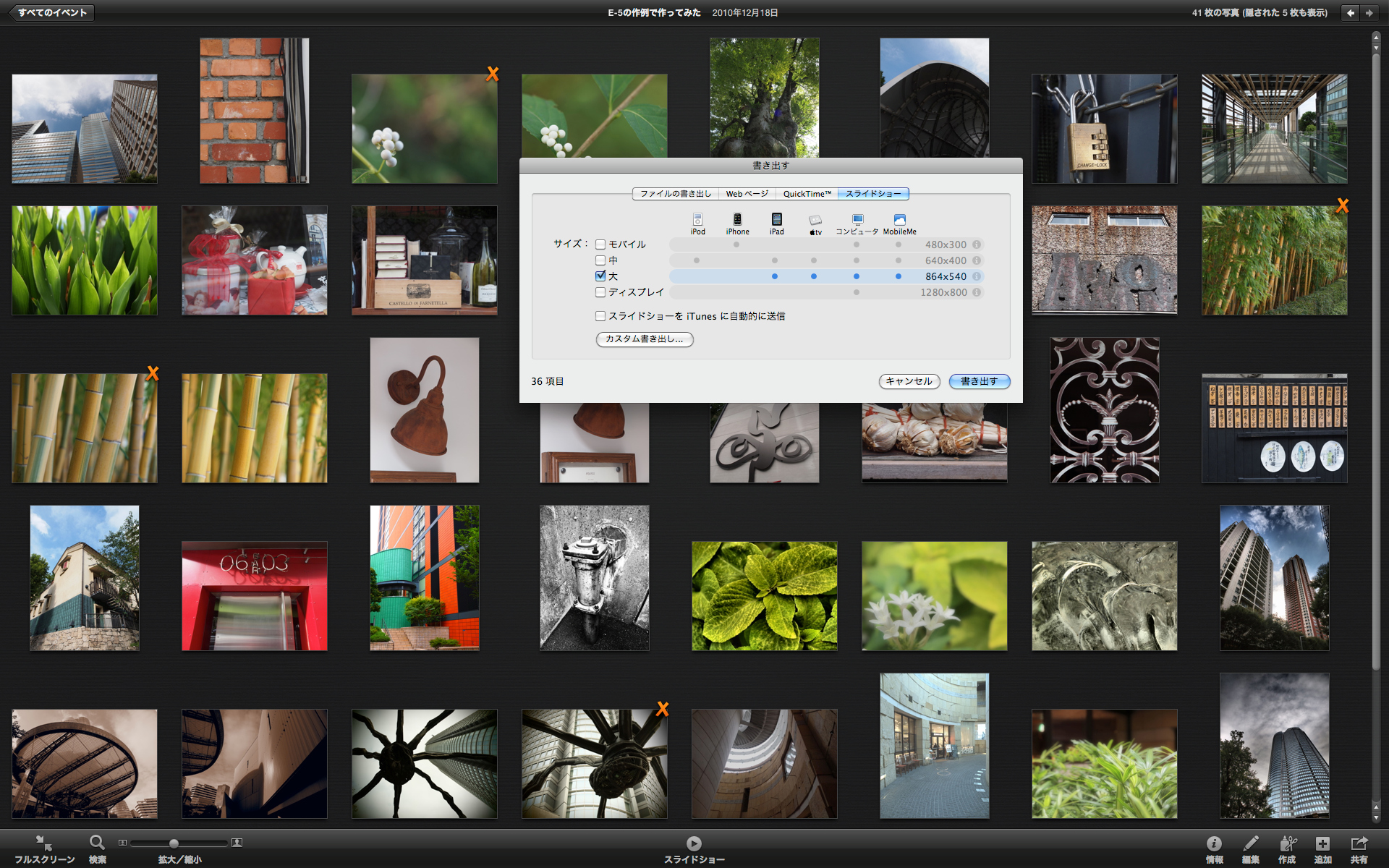1389x868 pixels.
Task: Open the Share (共有) icon
Action: [1359, 843]
